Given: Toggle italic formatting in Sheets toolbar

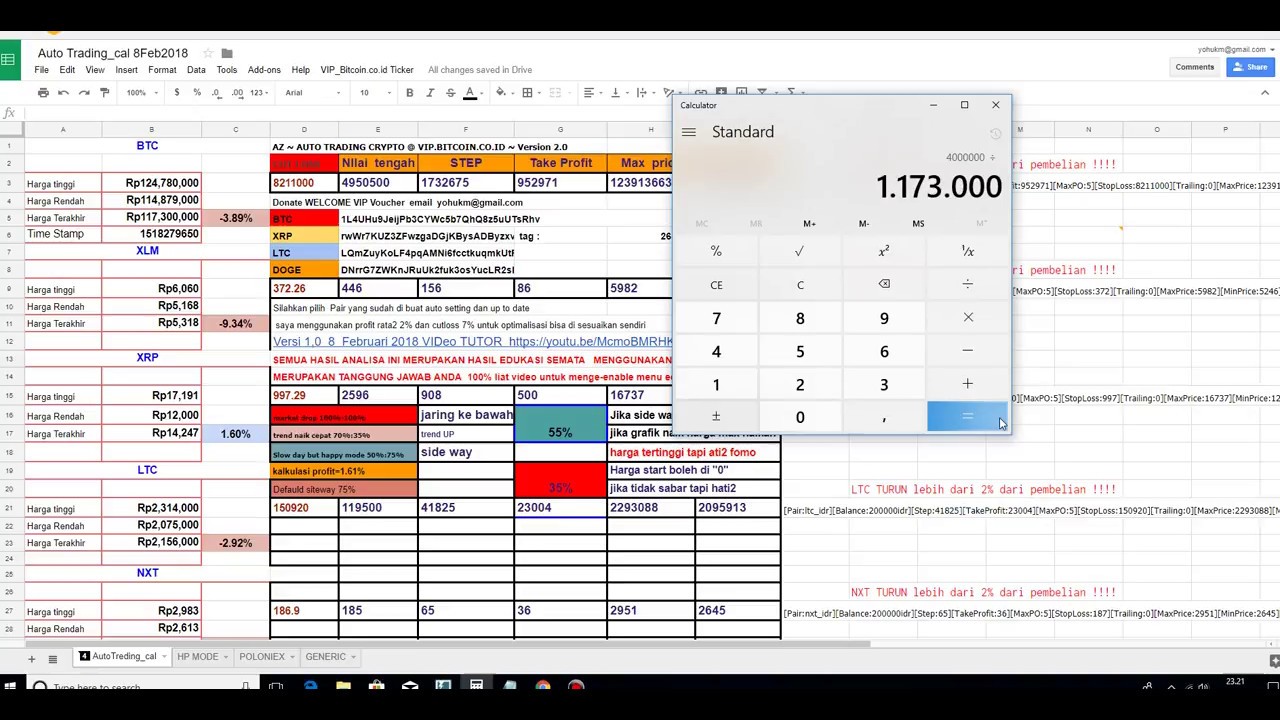Looking at the screenshot, I should [430, 93].
